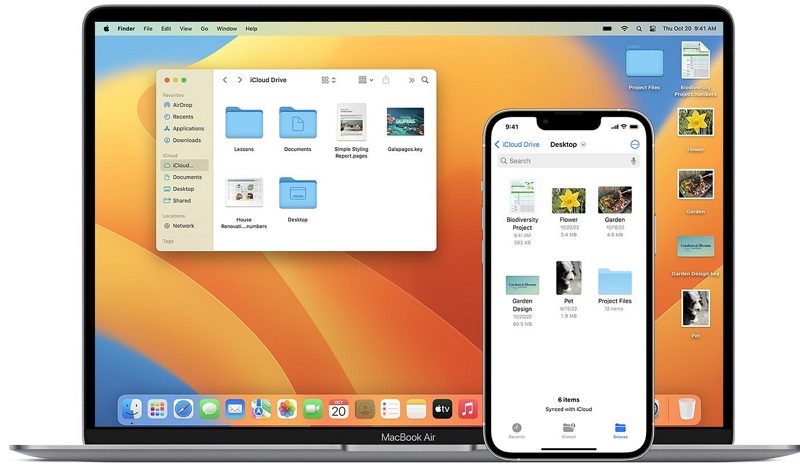Open the Window menu

(227, 29)
